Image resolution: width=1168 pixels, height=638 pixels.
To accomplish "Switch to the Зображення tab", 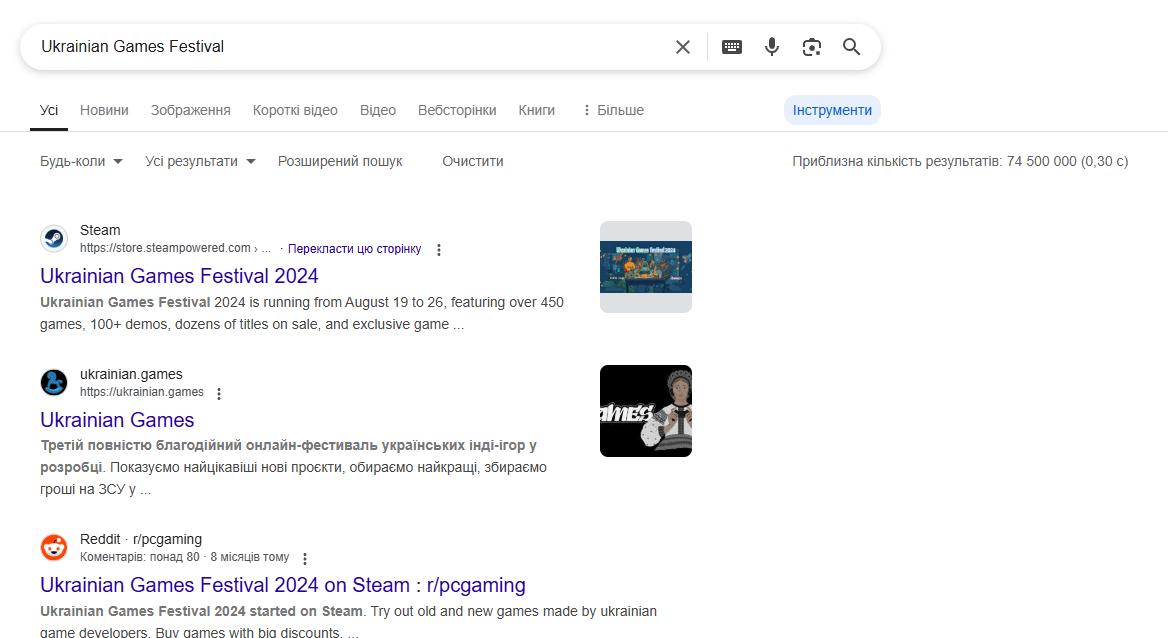I will click(x=191, y=110).
